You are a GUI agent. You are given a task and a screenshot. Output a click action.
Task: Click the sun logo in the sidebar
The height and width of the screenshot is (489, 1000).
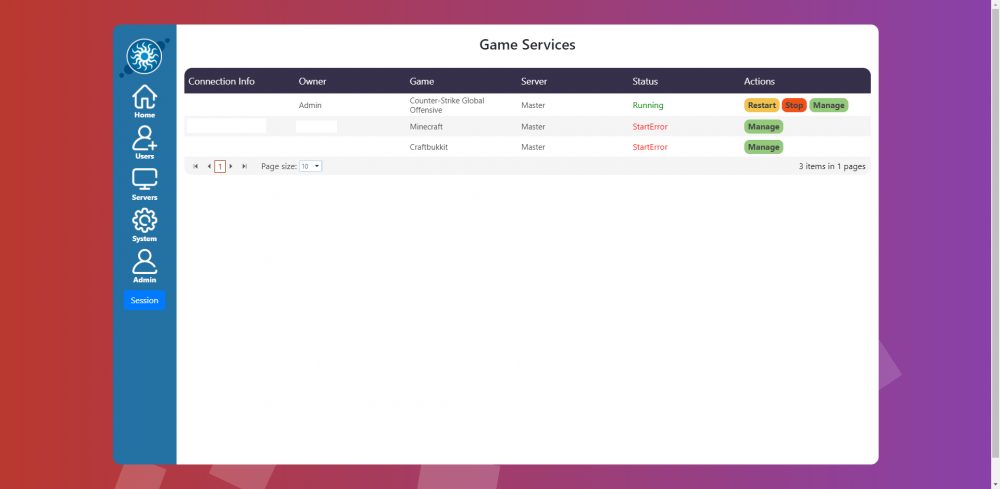click(x=145, y=57)
